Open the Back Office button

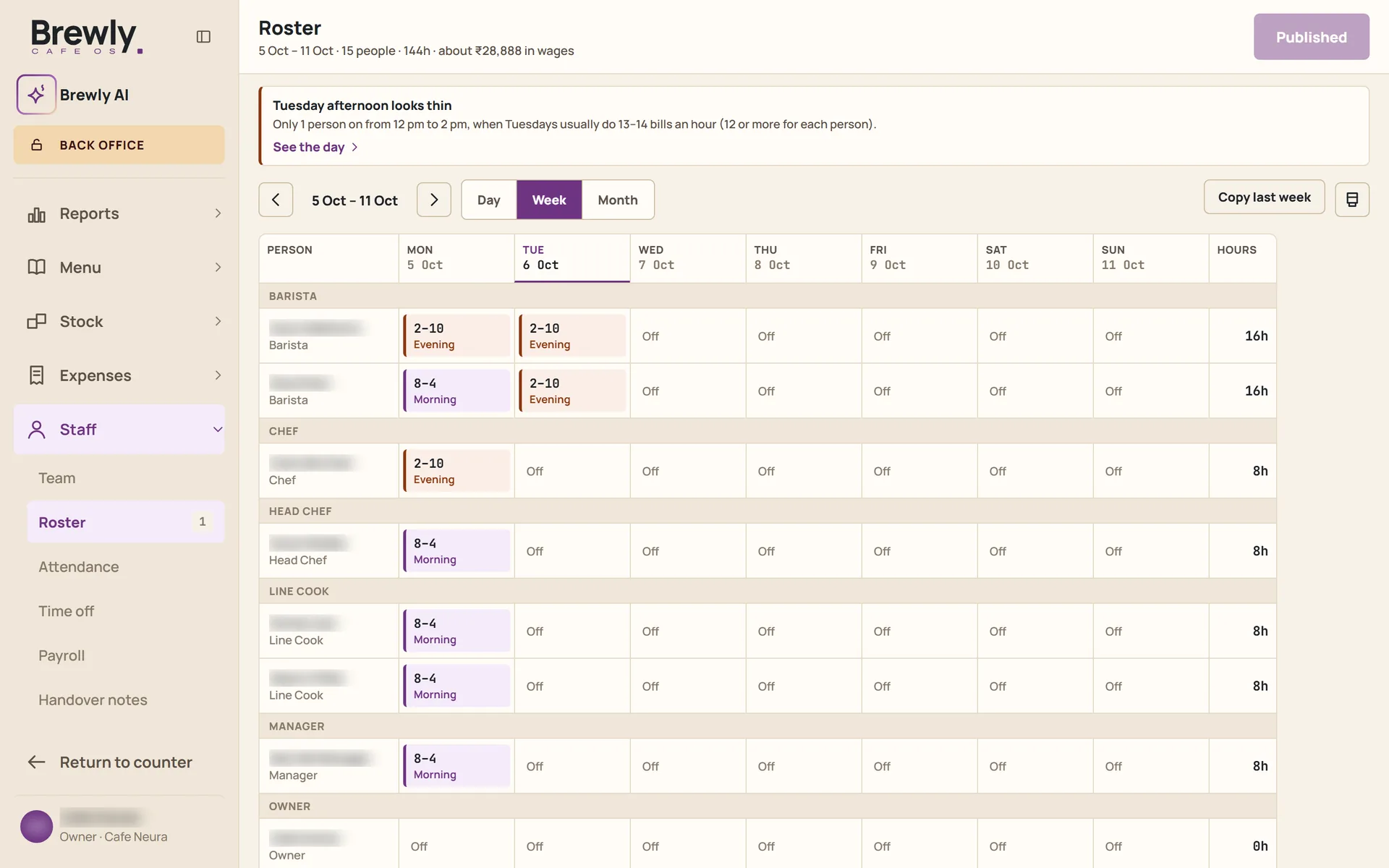click(119, 145)
